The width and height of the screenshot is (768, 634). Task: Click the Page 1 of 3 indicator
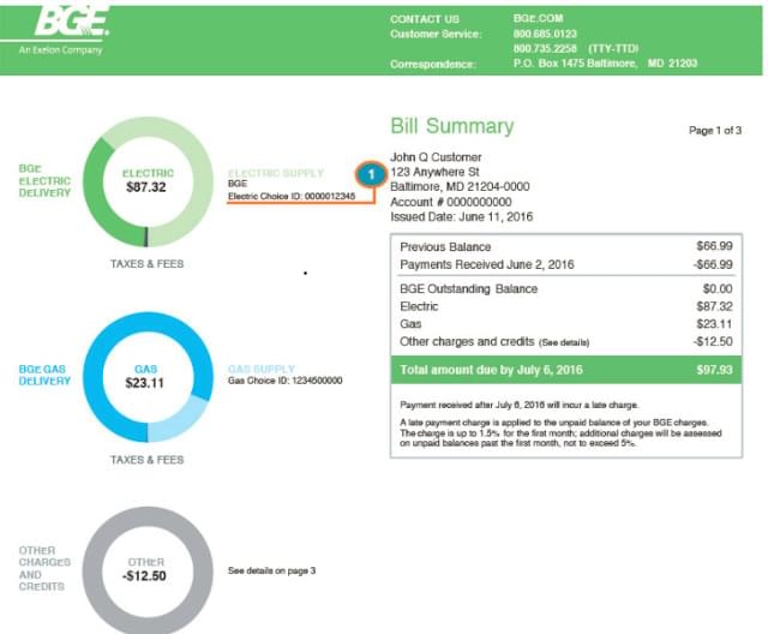715,130
